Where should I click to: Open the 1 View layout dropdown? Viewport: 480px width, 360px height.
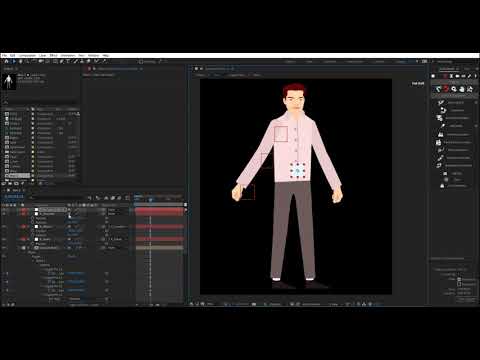[x=334, y=304]
